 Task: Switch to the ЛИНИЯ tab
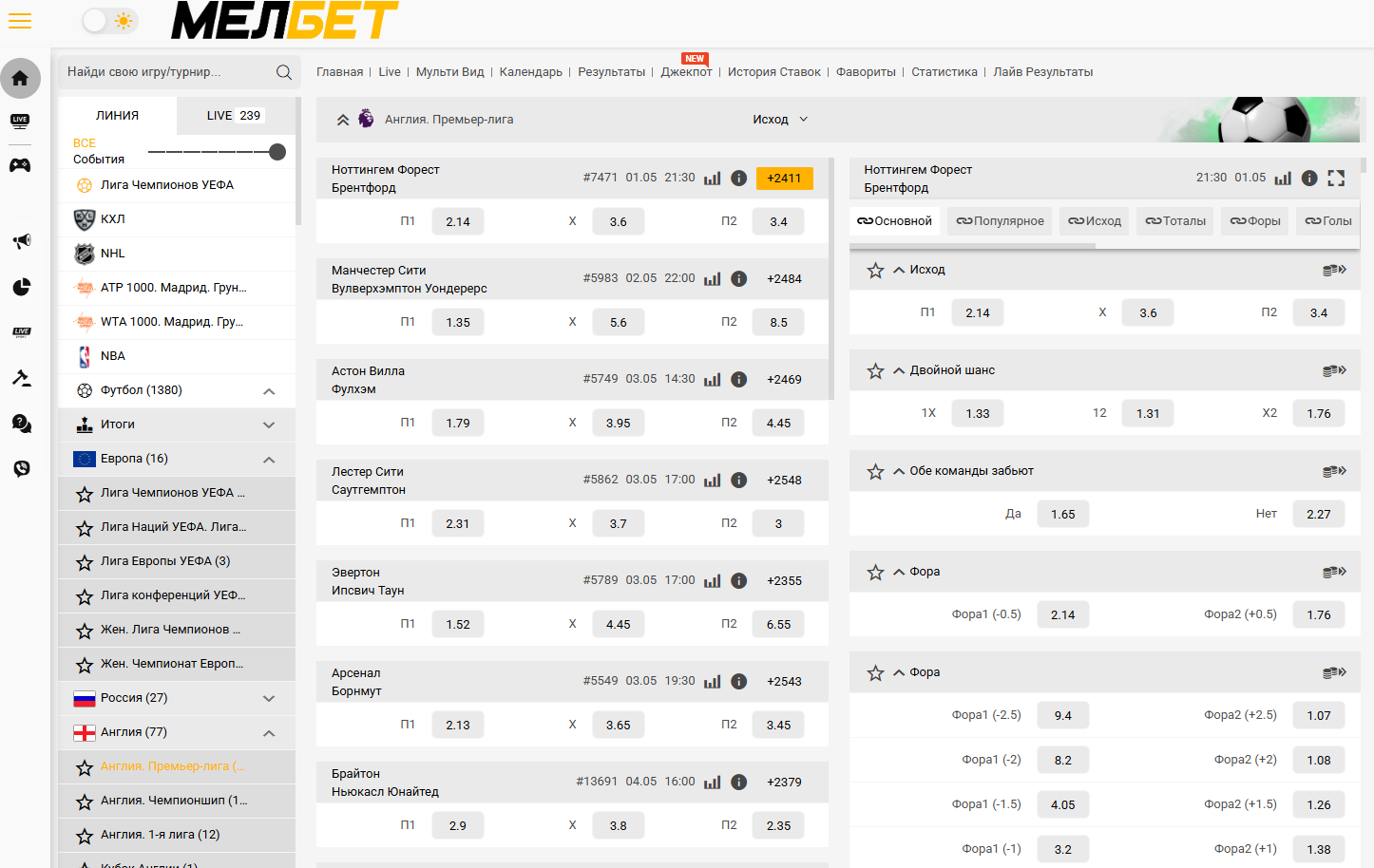pyautogui.click(x=117, y=115)
